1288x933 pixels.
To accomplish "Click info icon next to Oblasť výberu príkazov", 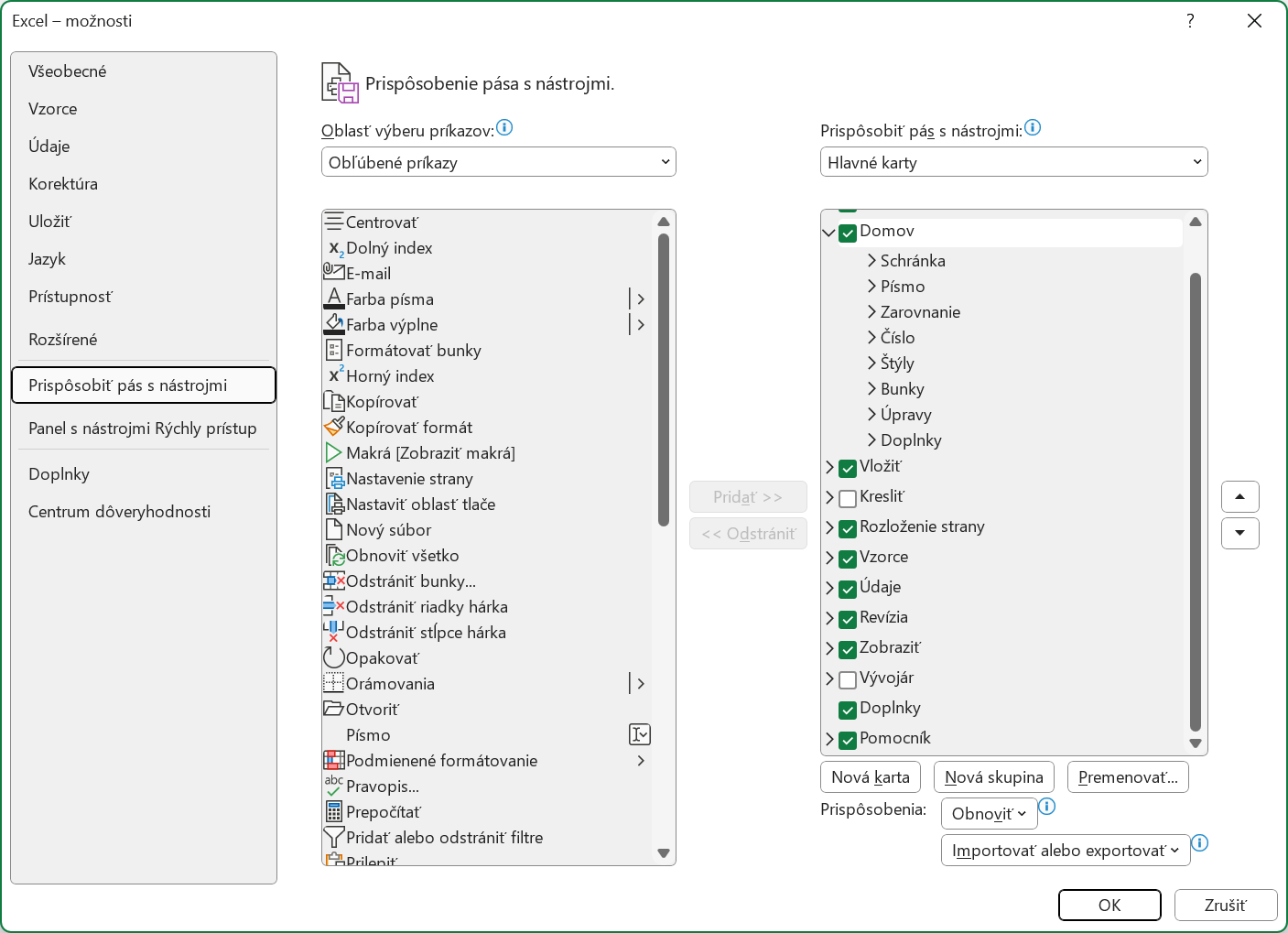I will (504, 127).
